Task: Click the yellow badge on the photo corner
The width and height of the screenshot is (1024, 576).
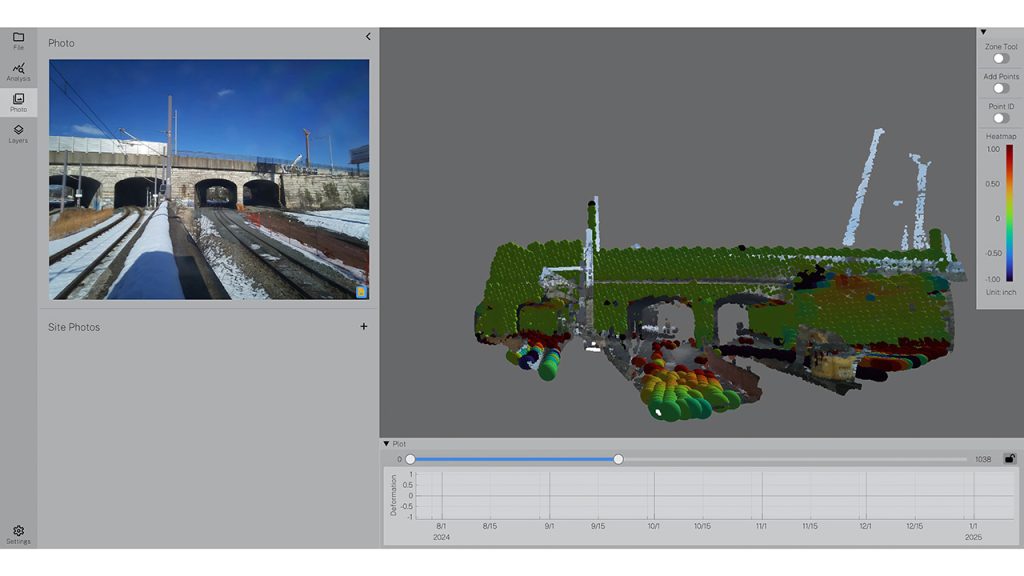Action: tap(360, 292)
